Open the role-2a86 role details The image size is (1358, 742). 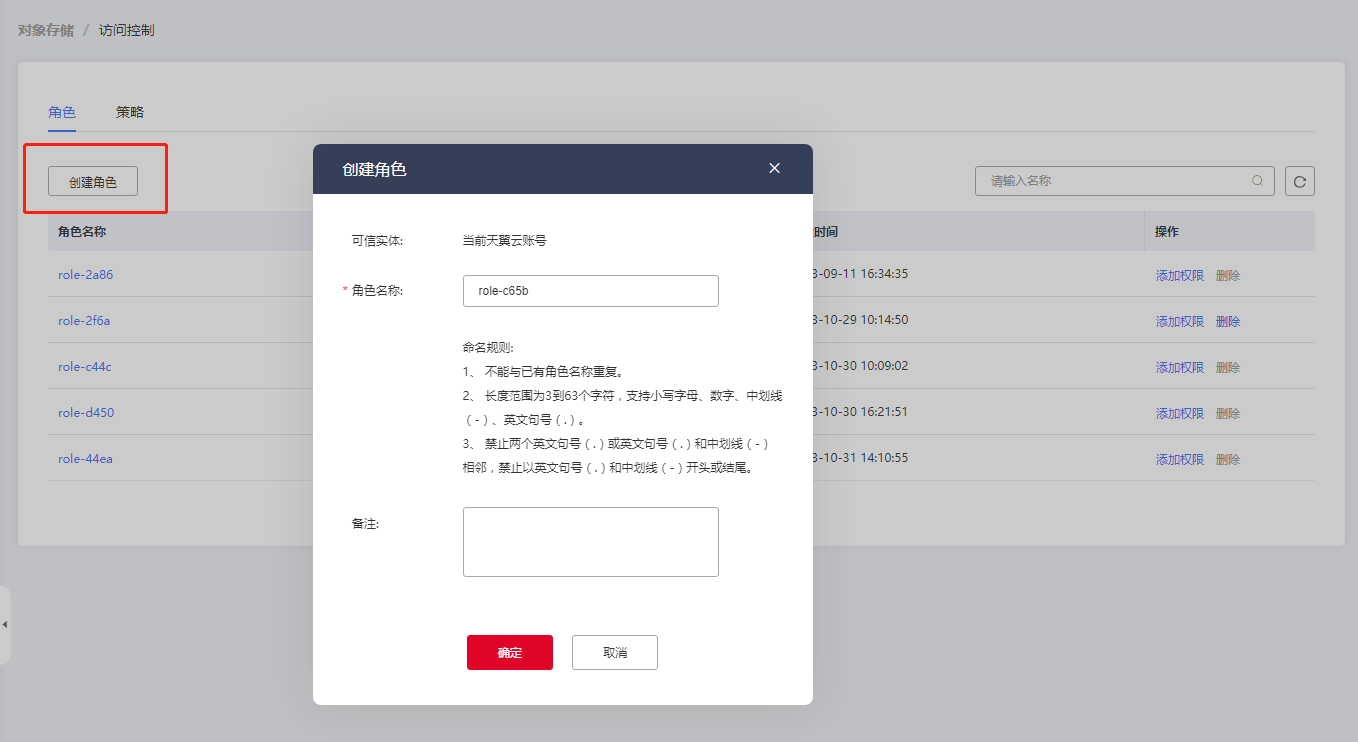(85, 274)
